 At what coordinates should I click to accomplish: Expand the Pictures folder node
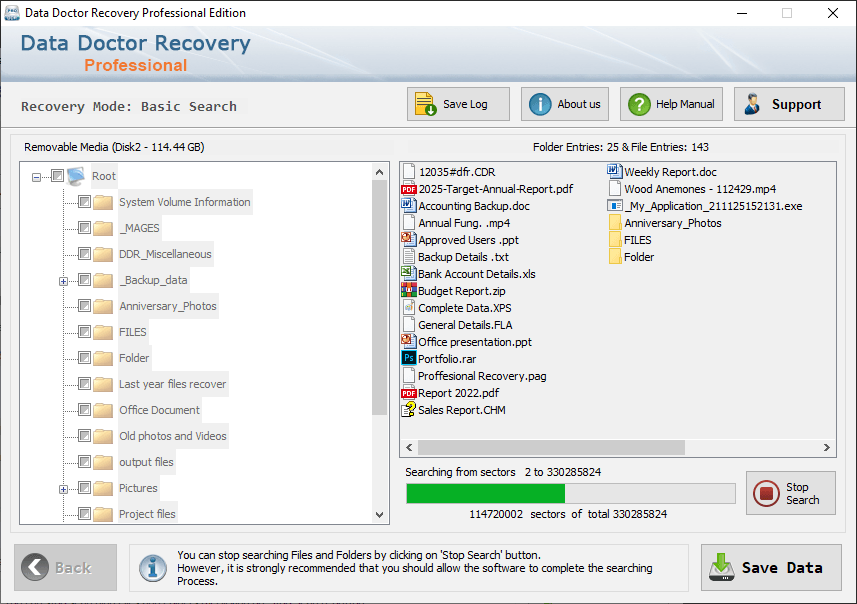63,489
